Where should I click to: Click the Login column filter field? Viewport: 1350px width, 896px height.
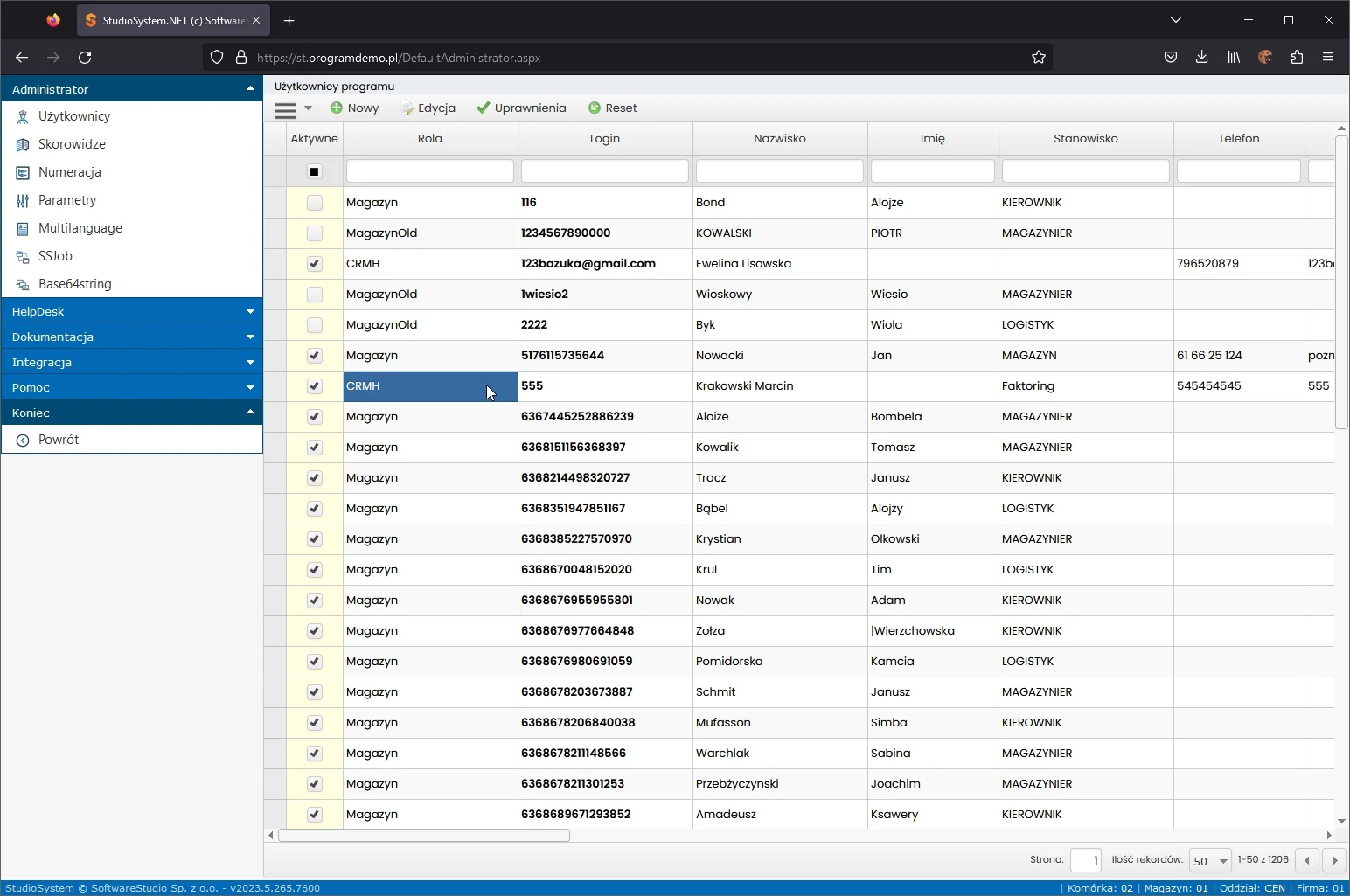coord(604,171)
